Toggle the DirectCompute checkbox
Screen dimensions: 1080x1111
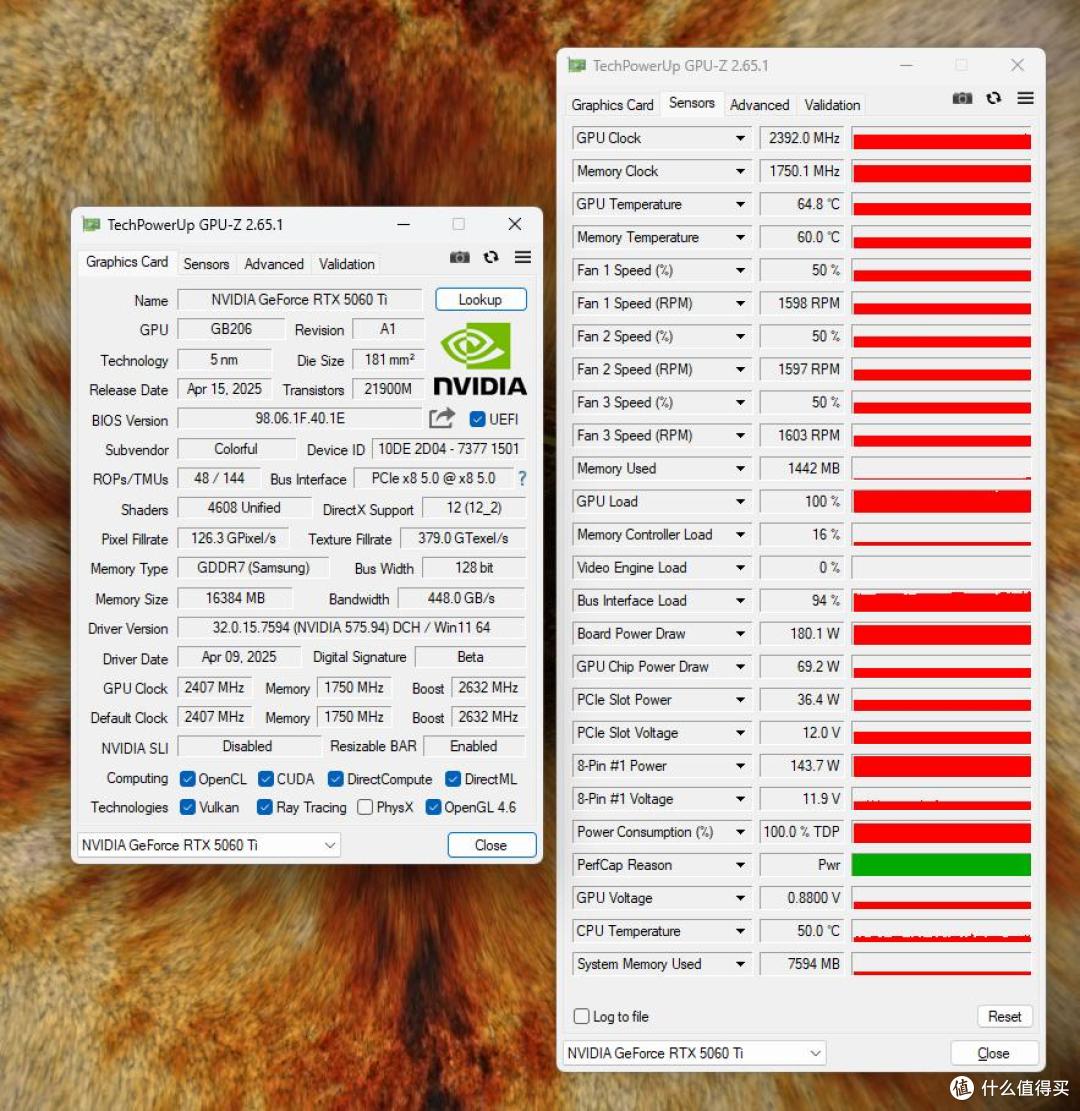(x=336, y=779)
